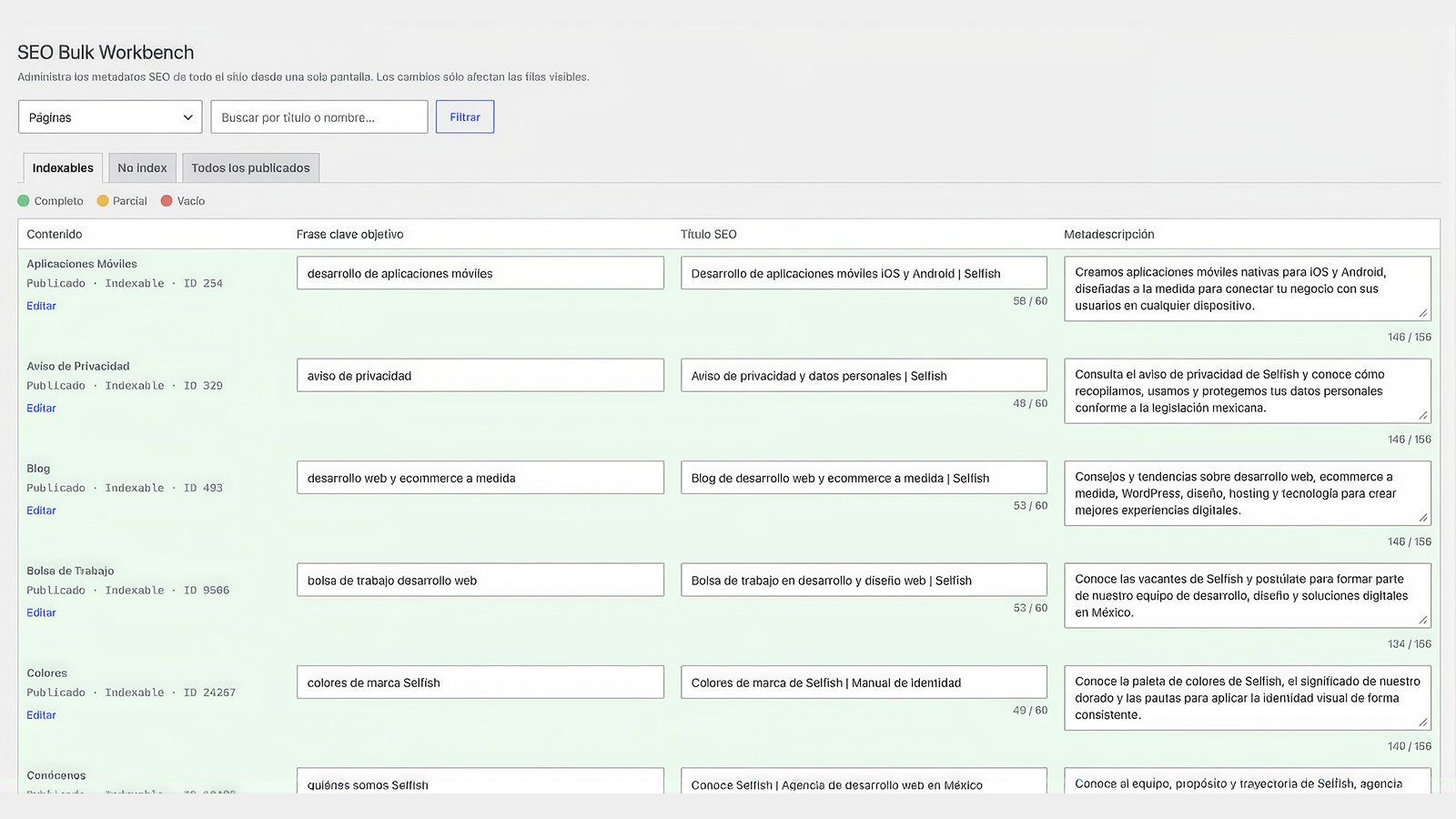Viewport: 1456px width, 819px height.
Task: Switch to the Indexables tab
Action: click(x=63, y=167)
